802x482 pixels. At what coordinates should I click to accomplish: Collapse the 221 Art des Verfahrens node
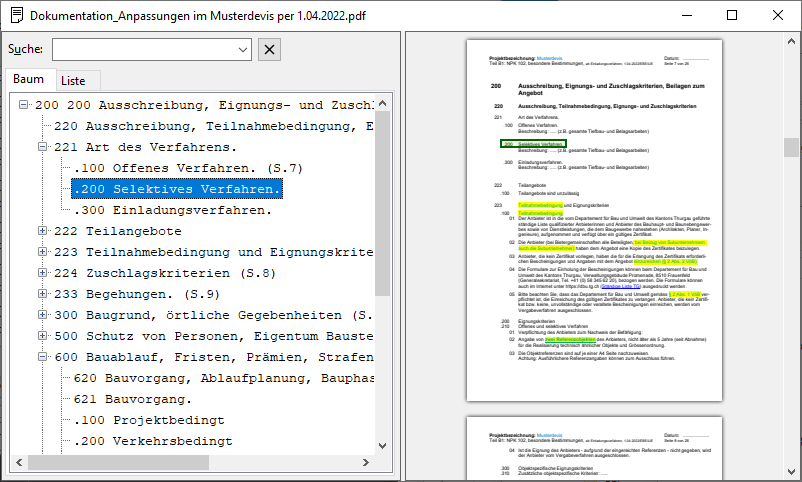[43, 147]
